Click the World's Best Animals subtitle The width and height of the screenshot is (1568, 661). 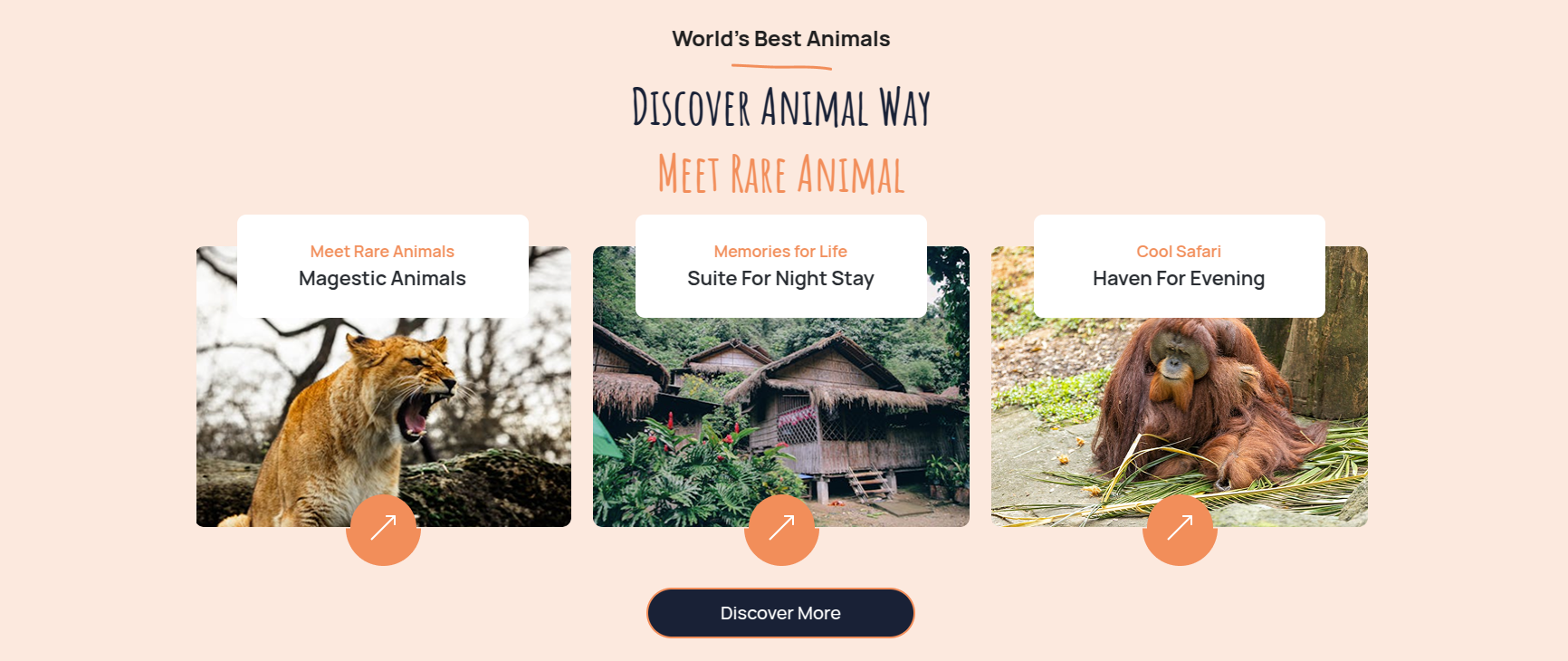point(781,39)
